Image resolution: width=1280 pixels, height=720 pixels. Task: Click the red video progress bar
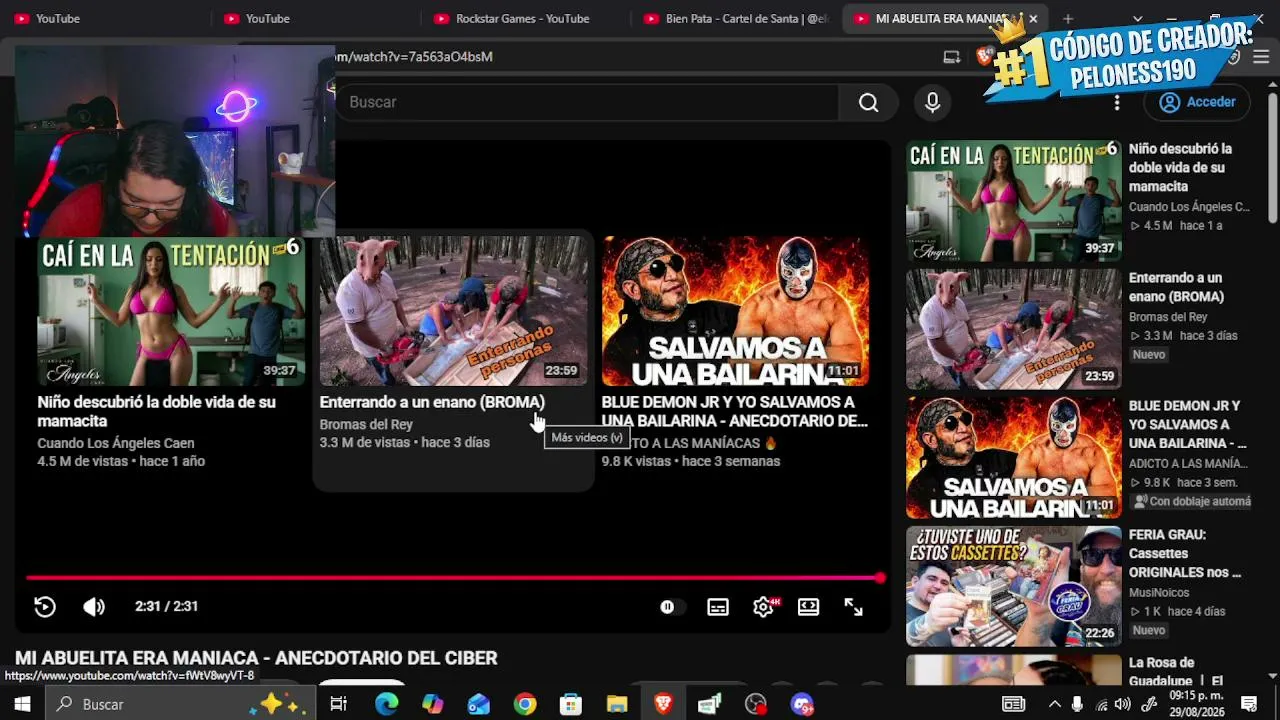point(455,577)
